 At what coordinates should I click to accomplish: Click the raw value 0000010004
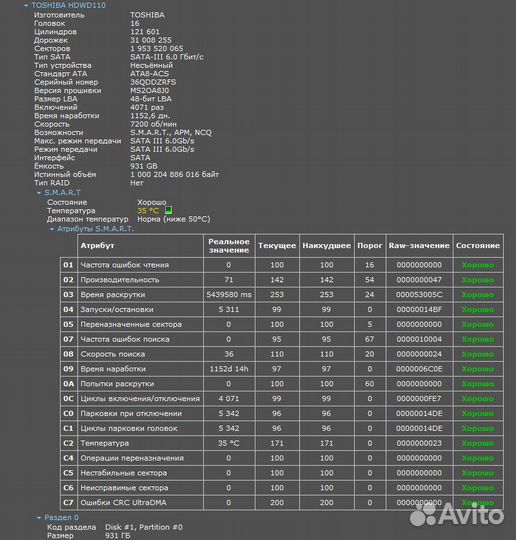coord(419,339)
